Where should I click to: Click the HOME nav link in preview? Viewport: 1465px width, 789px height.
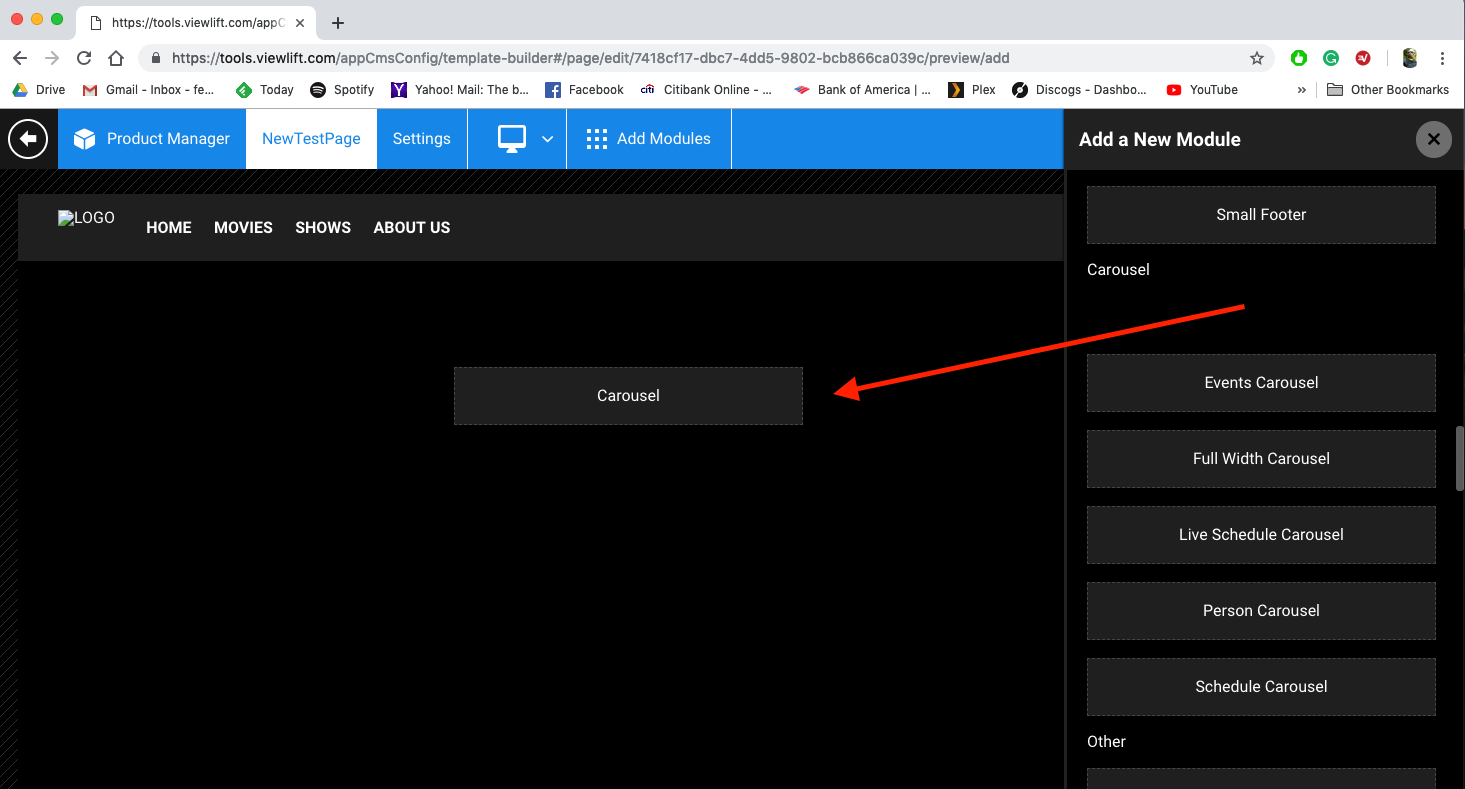coord(169,228)
